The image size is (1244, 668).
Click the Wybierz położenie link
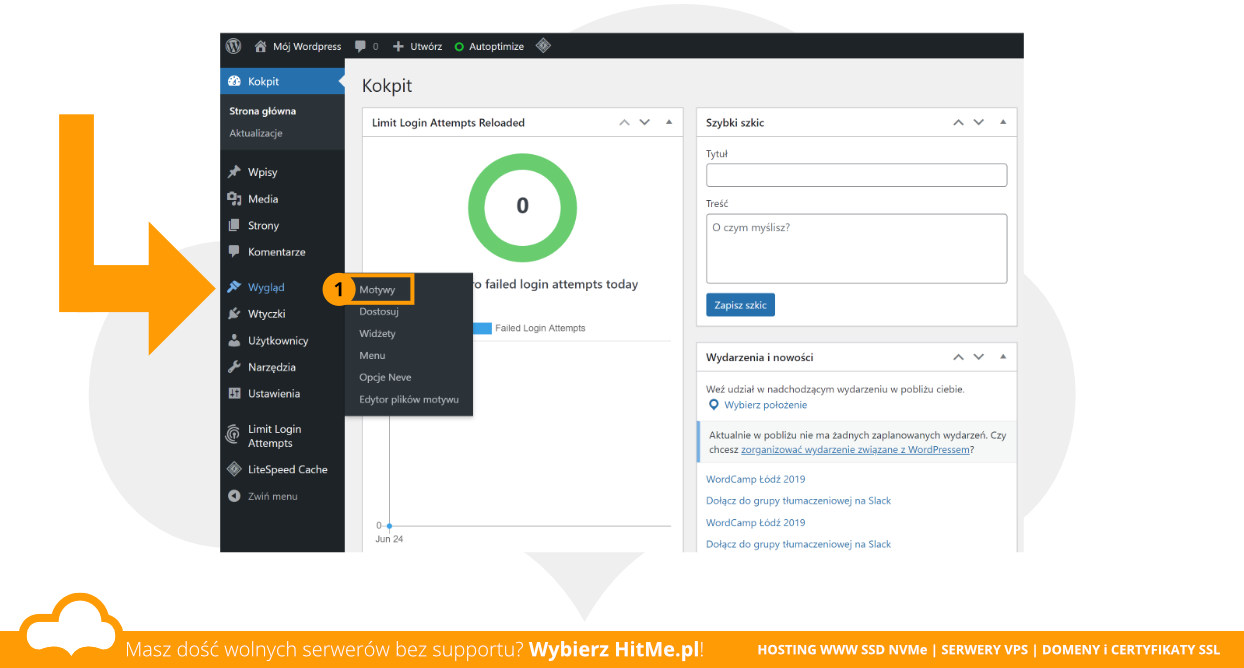[x=765, y=405]
